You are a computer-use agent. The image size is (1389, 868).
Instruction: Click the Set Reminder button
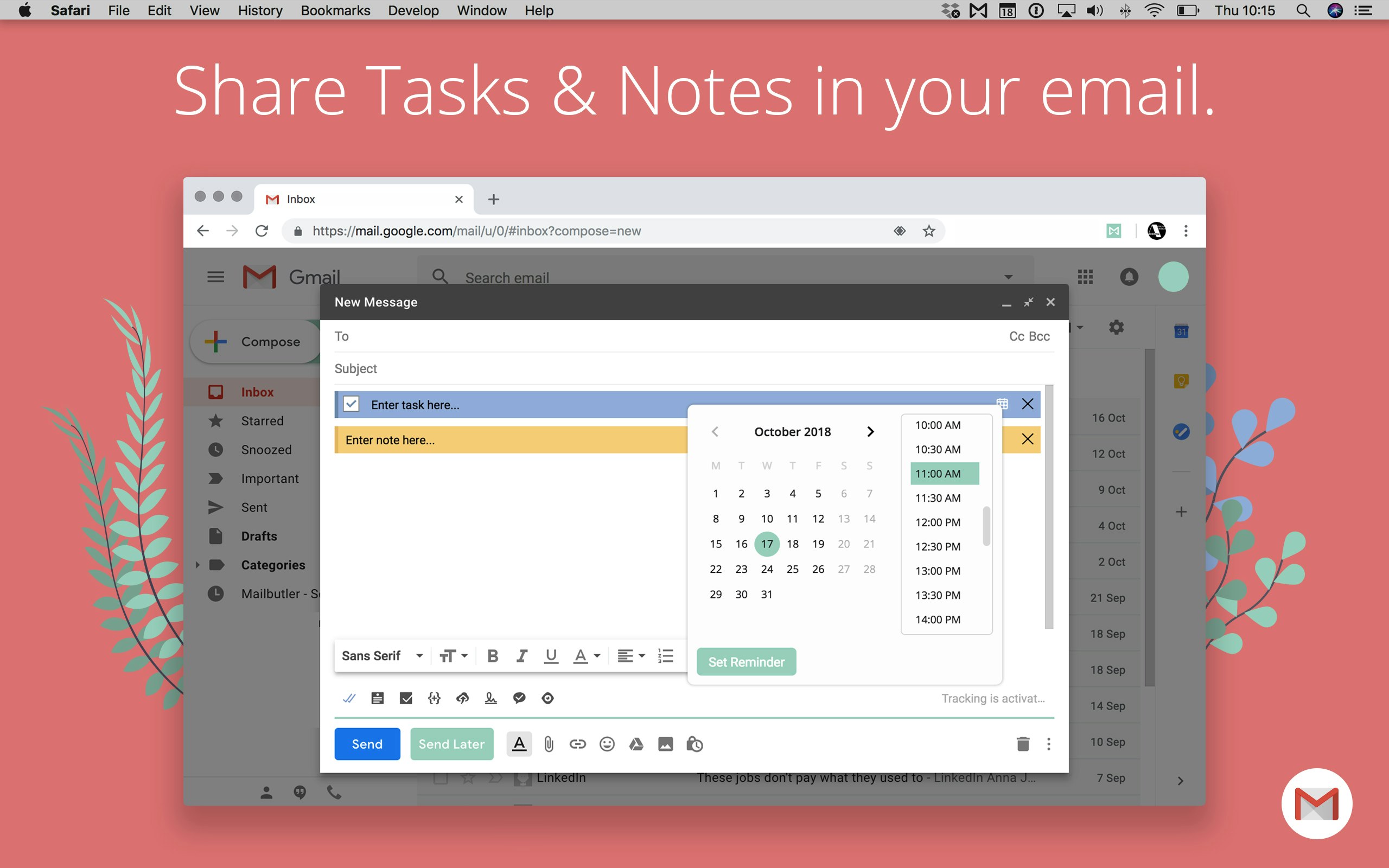(x=746, y=661)
